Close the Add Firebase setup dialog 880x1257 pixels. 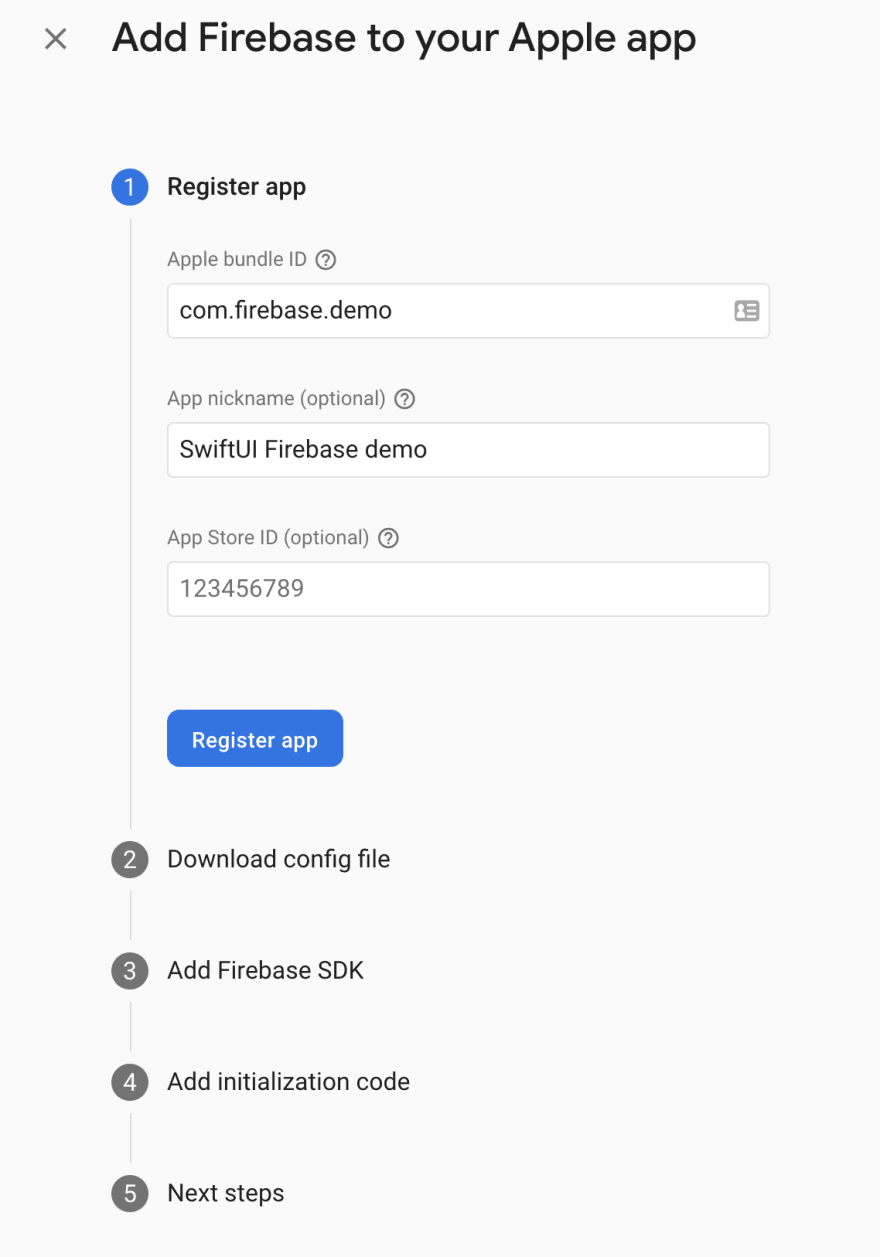[x=56, y=39]
